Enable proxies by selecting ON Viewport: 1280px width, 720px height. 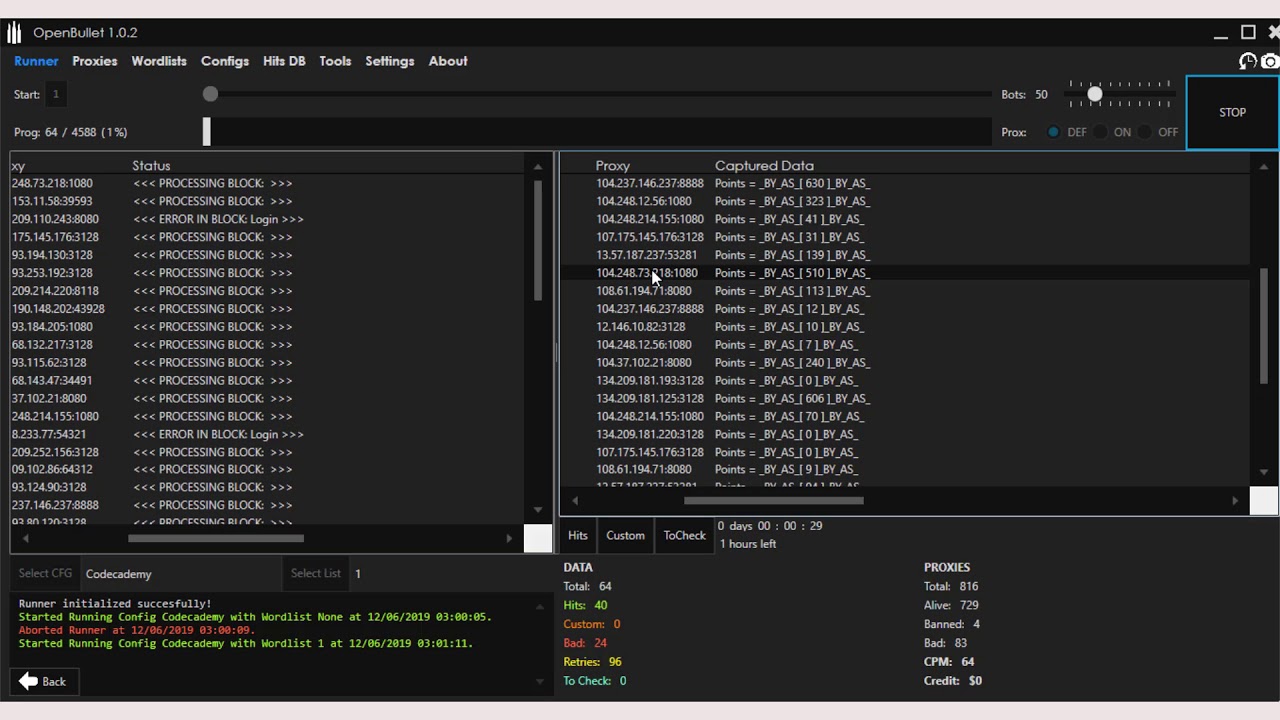(1100, 131)
